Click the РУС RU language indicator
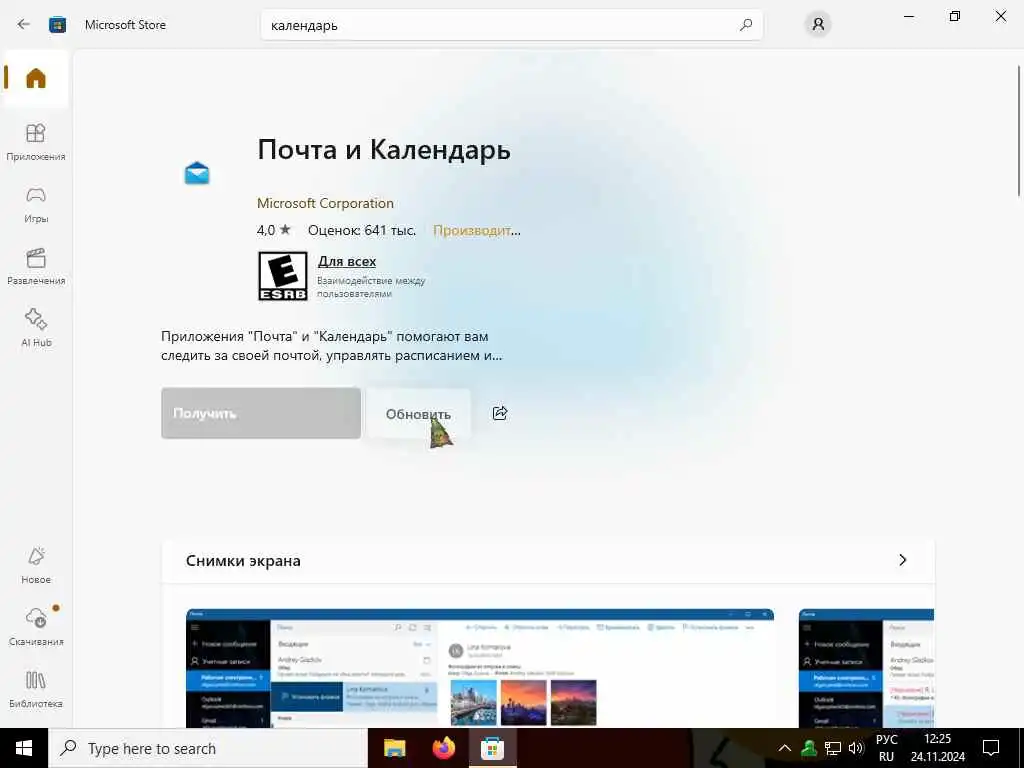Image resolution: width=1024 pixels, height=768 pixels. coord(886,748)
